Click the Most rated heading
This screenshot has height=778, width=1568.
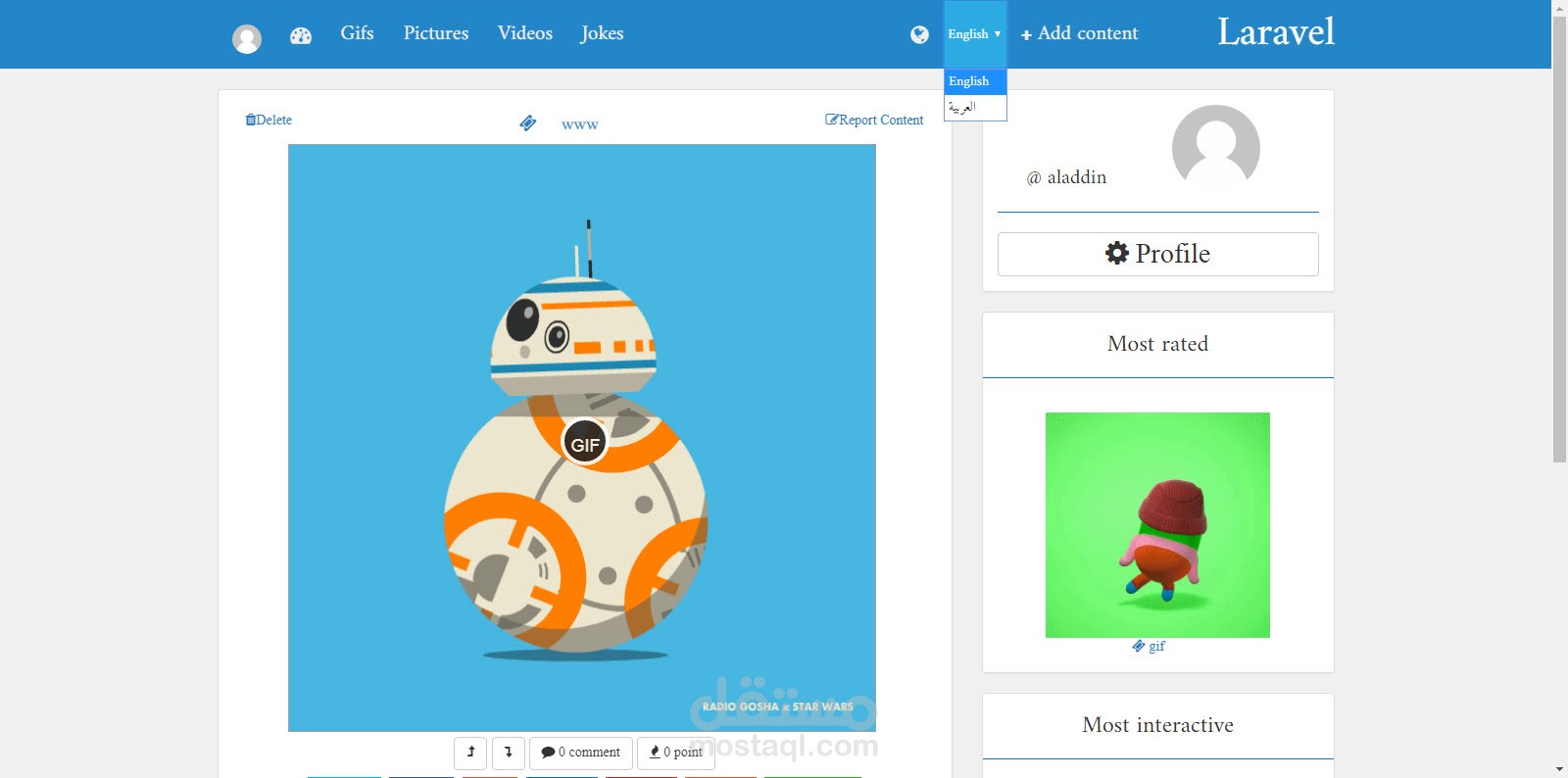1157,344
